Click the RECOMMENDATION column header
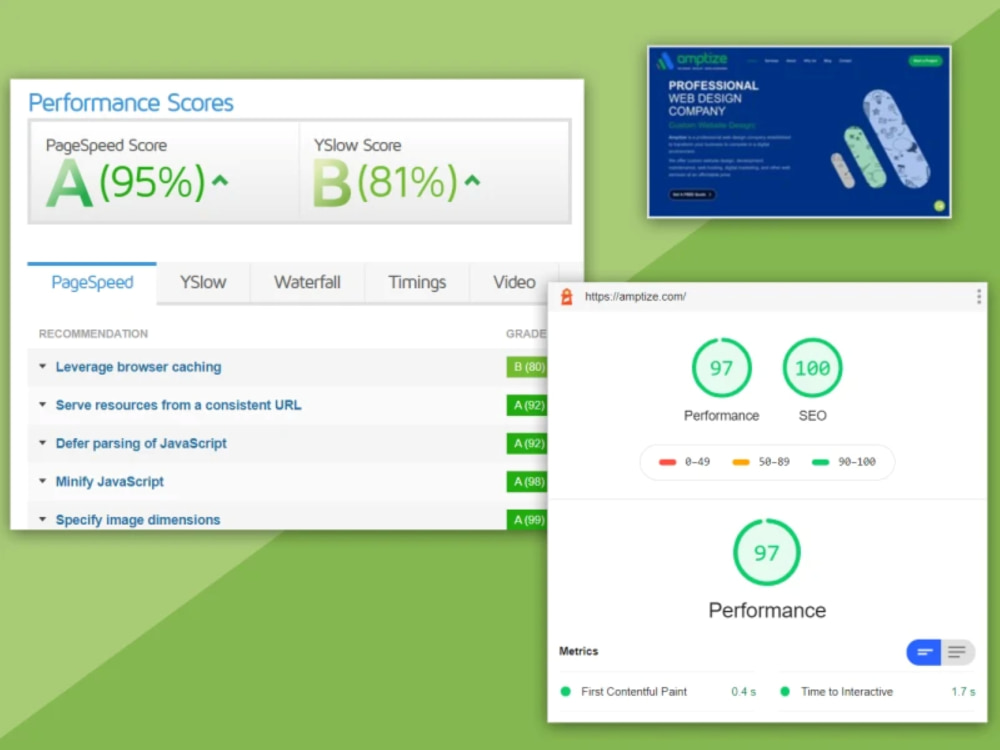Screen dimensions: 1000x750 pos(93,334)
